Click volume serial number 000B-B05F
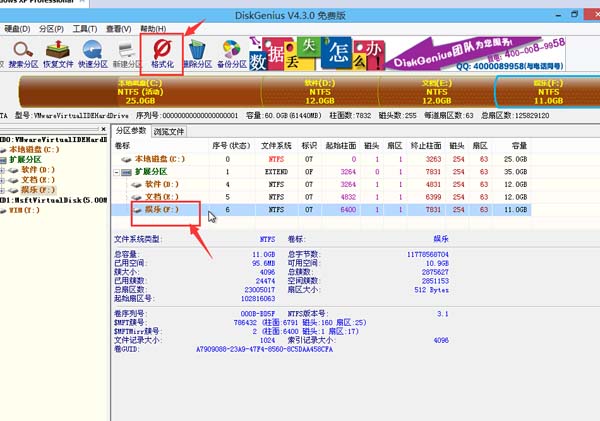Screen dimensions: 600x421 258,313
